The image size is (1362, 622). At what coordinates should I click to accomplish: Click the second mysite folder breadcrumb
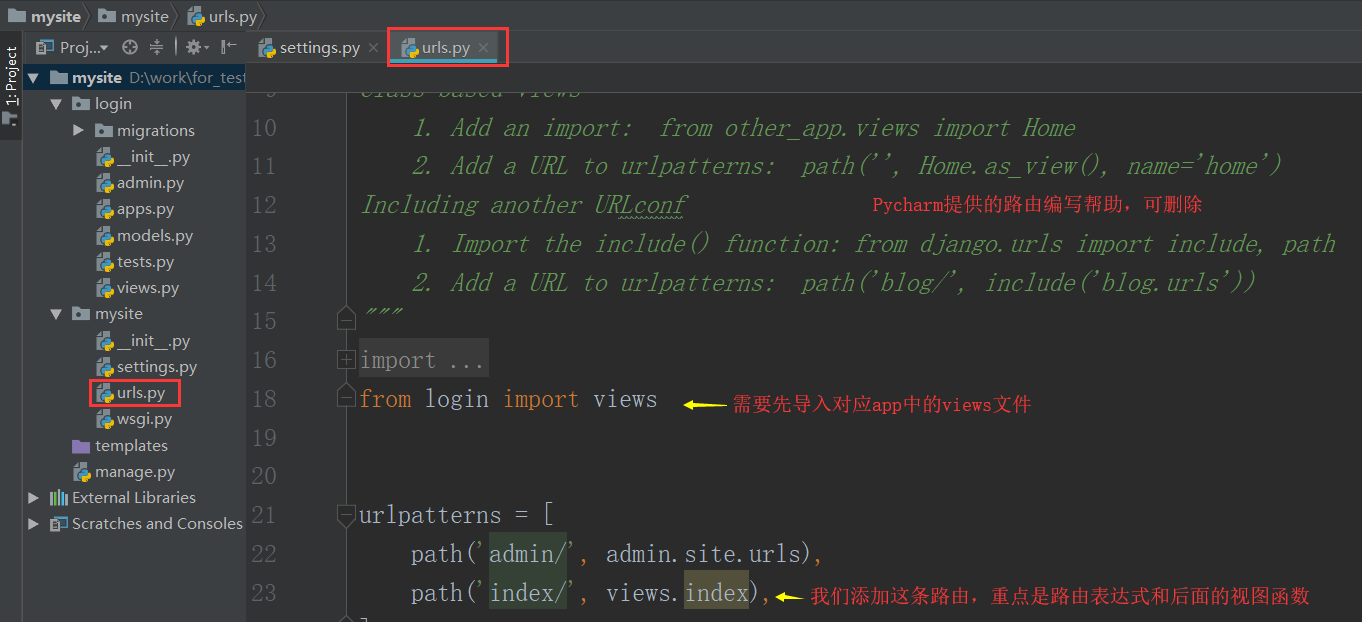[x=134, y=16]
